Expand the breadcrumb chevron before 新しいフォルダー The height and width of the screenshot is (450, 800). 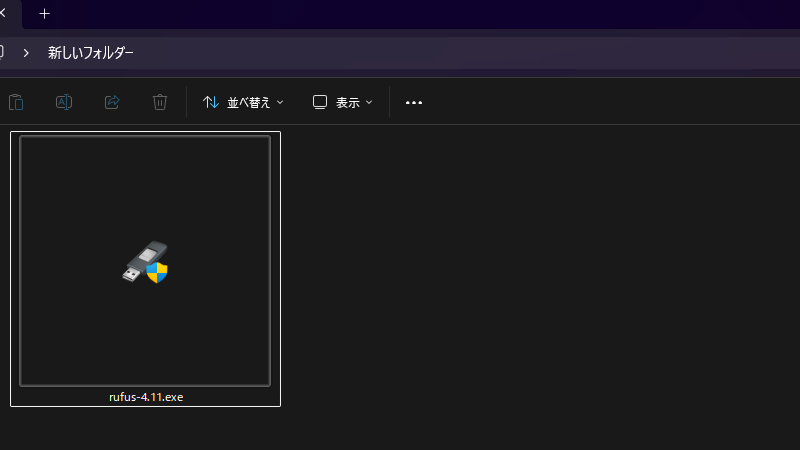point(26,53)
